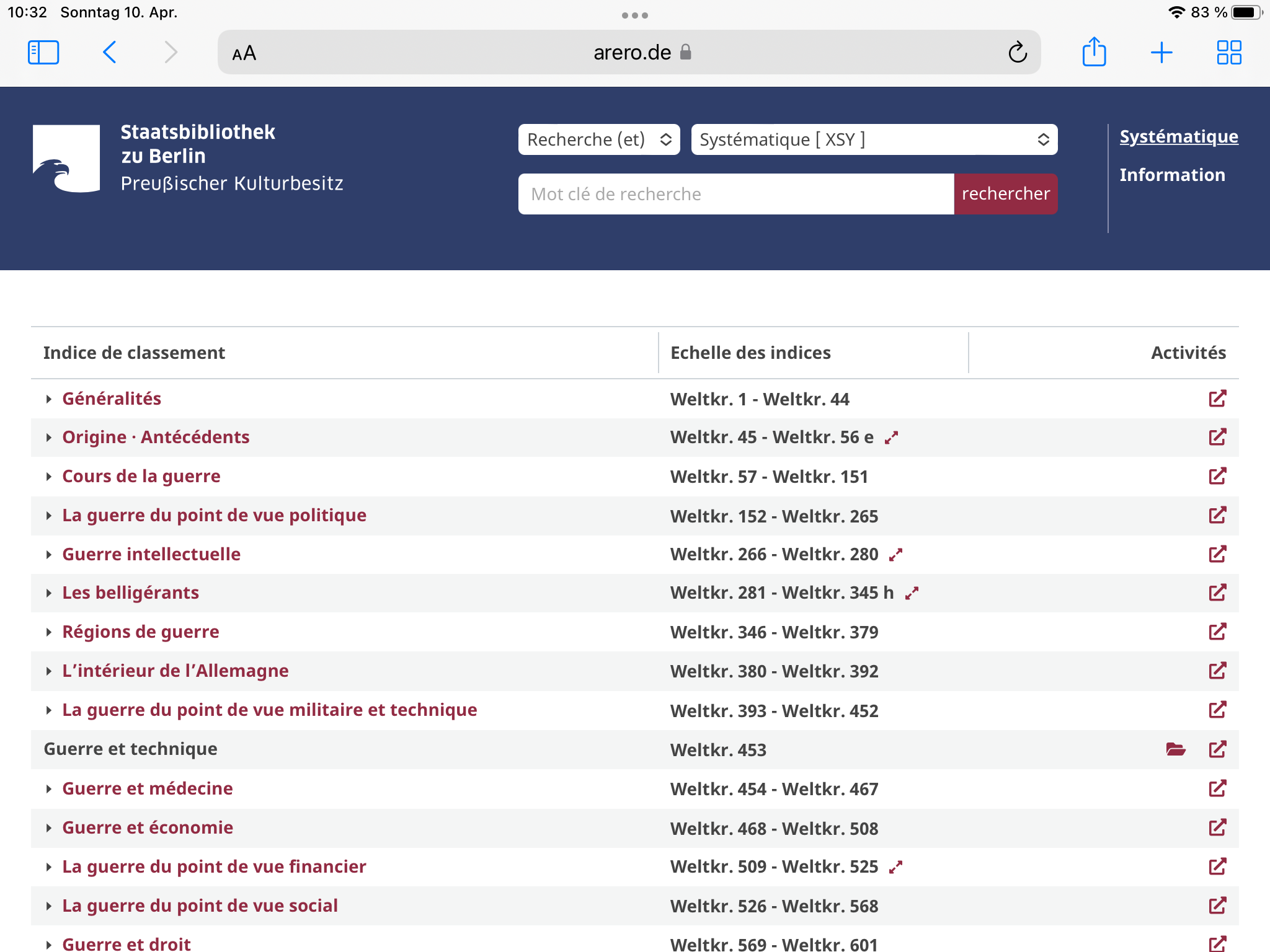
Task: Open tab overview grid
Action: pyautogui.click(x=1228, y=53)
